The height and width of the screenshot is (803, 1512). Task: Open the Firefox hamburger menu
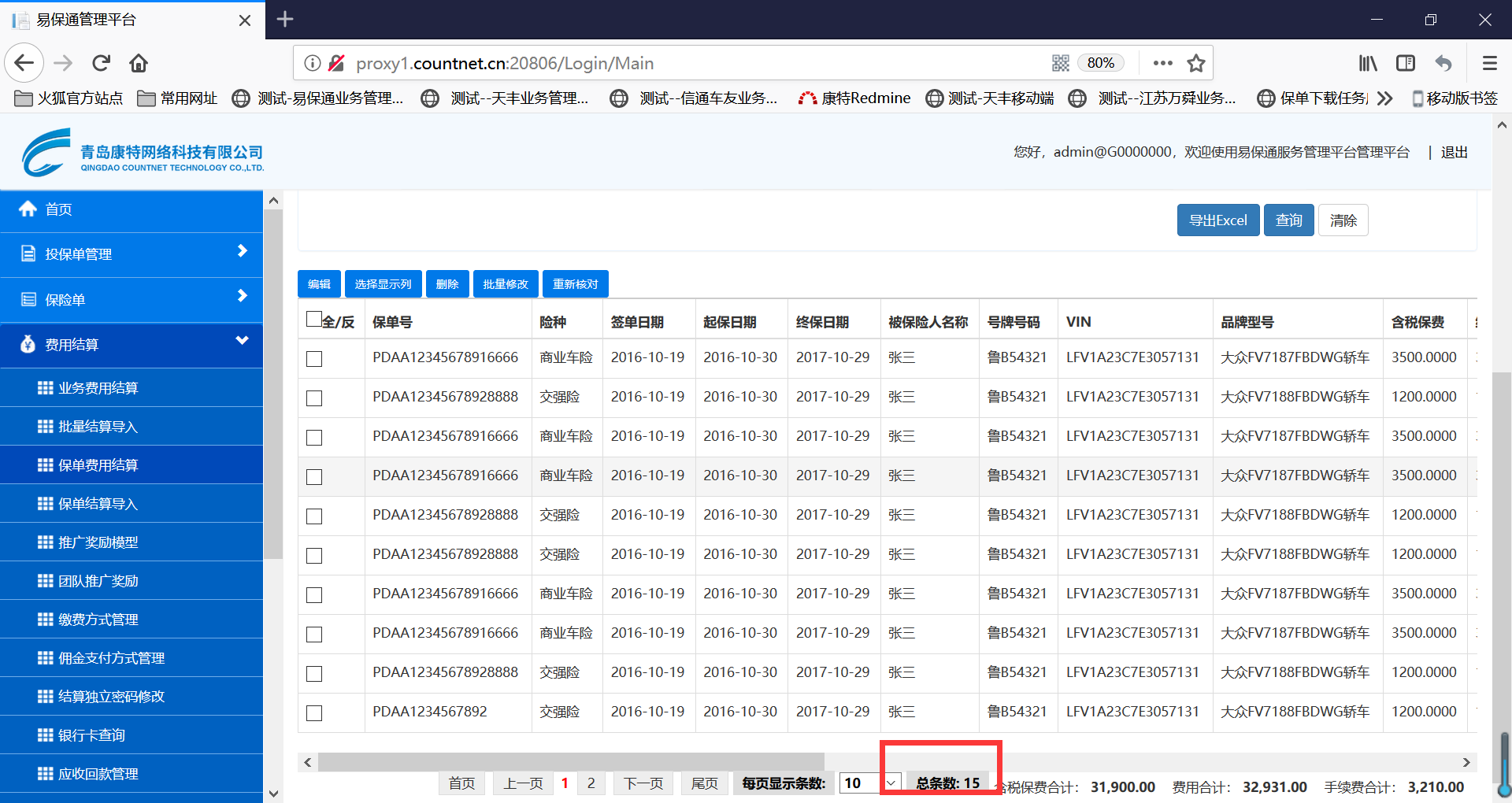[x=1489, y=63]
